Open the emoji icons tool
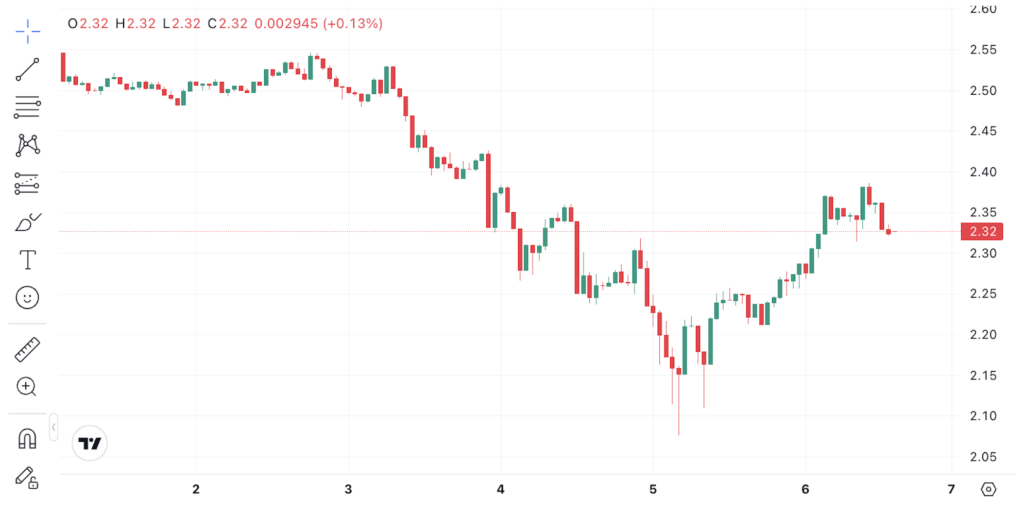This screenshot has width=1024, height=516. coord(27,297)
